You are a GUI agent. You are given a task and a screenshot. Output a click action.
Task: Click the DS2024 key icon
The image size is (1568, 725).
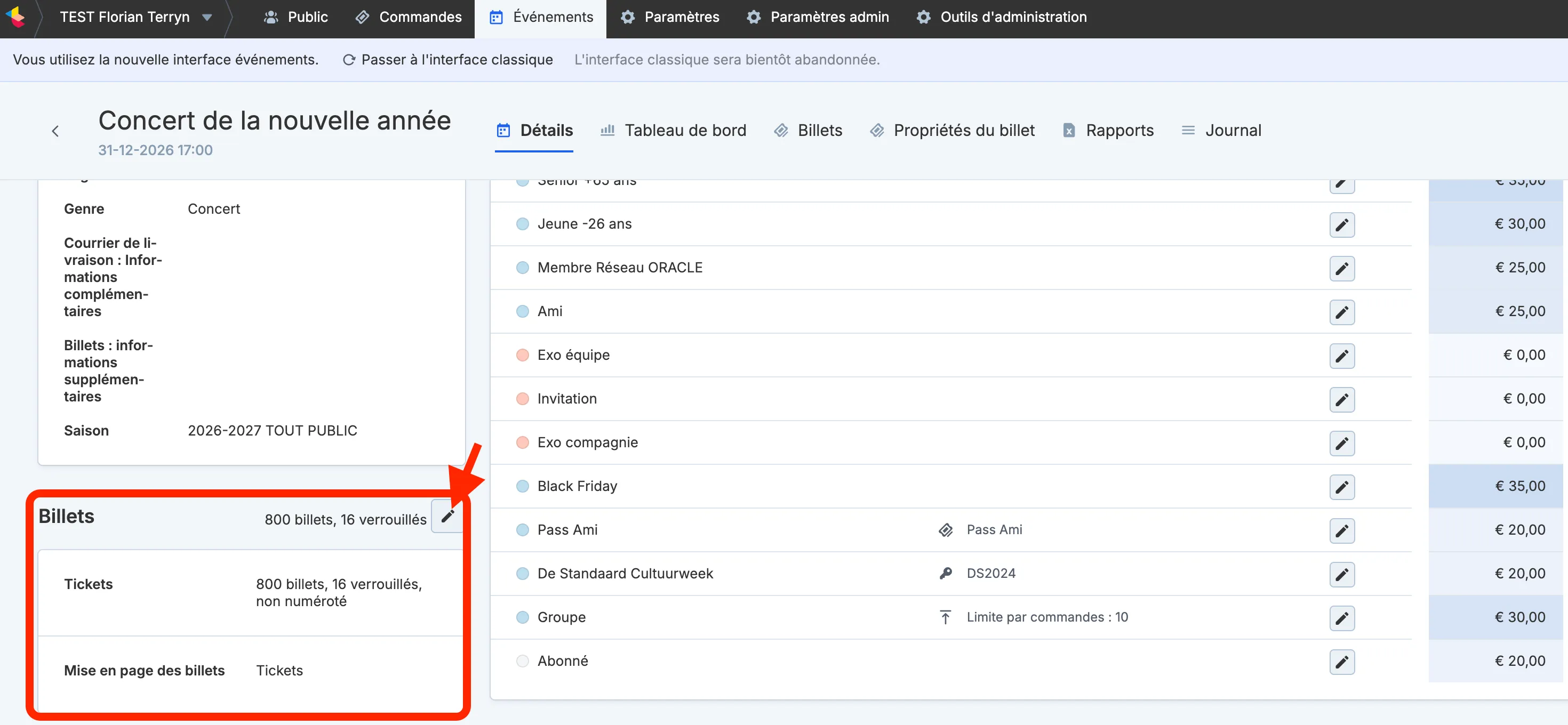click(x=945, y=574)
